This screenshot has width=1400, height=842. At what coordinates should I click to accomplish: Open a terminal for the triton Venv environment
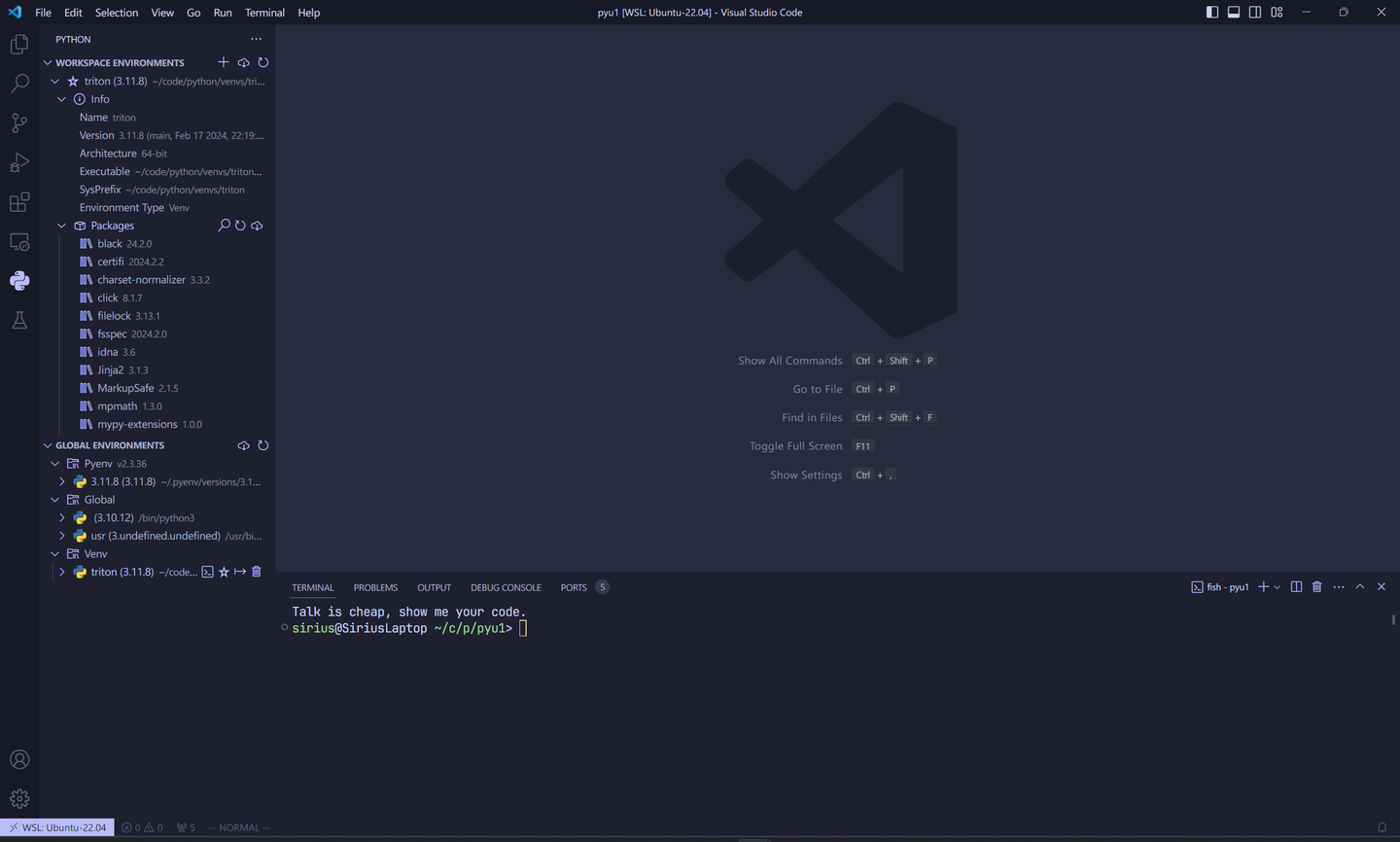point(207,572)
